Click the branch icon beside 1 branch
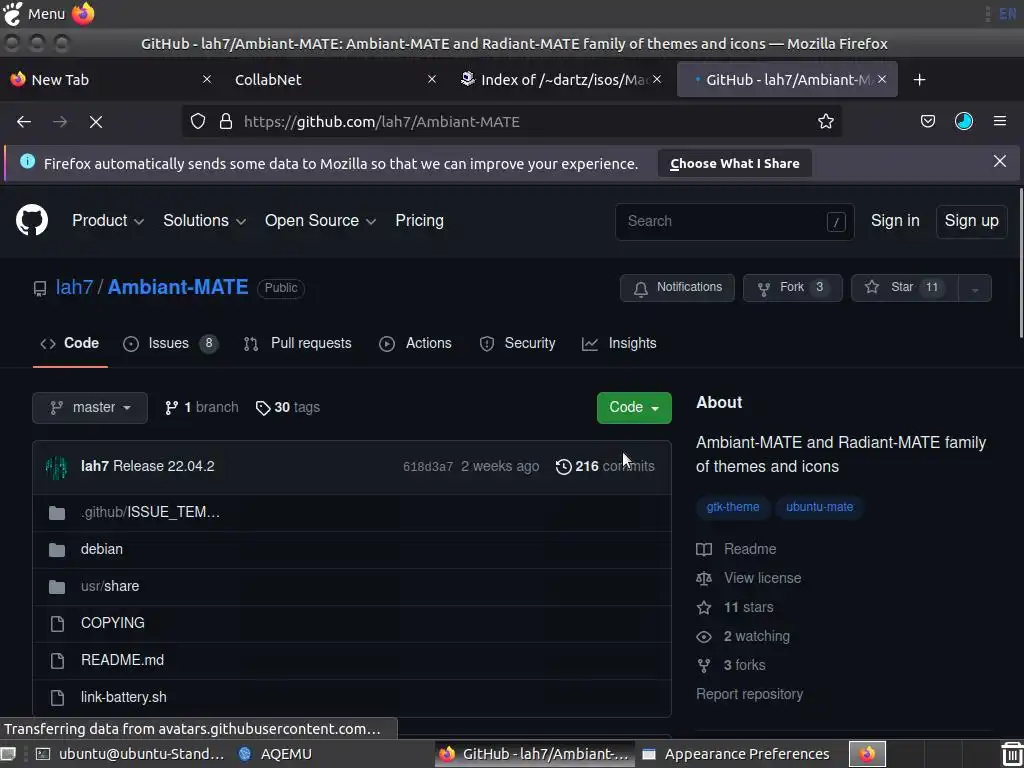The width and height of the screenshot is (1024, 768). (x=171, y=408)
